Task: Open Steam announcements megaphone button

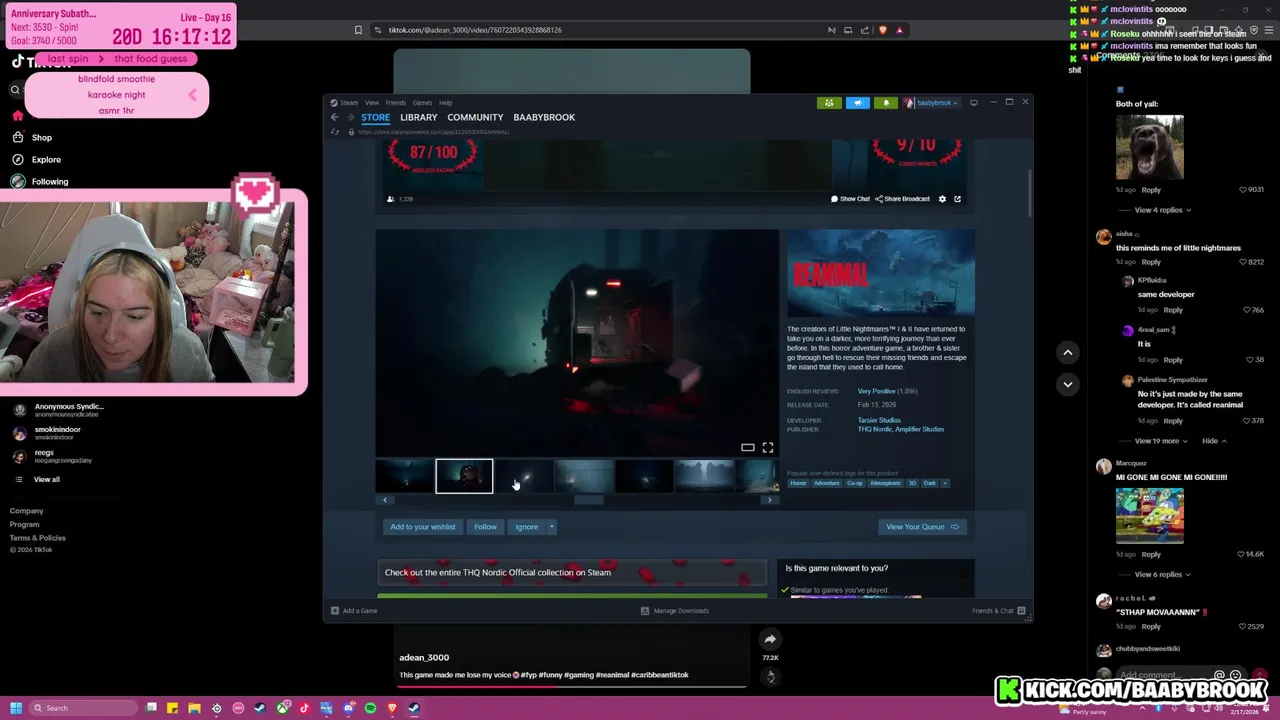Action: point(858,103)
